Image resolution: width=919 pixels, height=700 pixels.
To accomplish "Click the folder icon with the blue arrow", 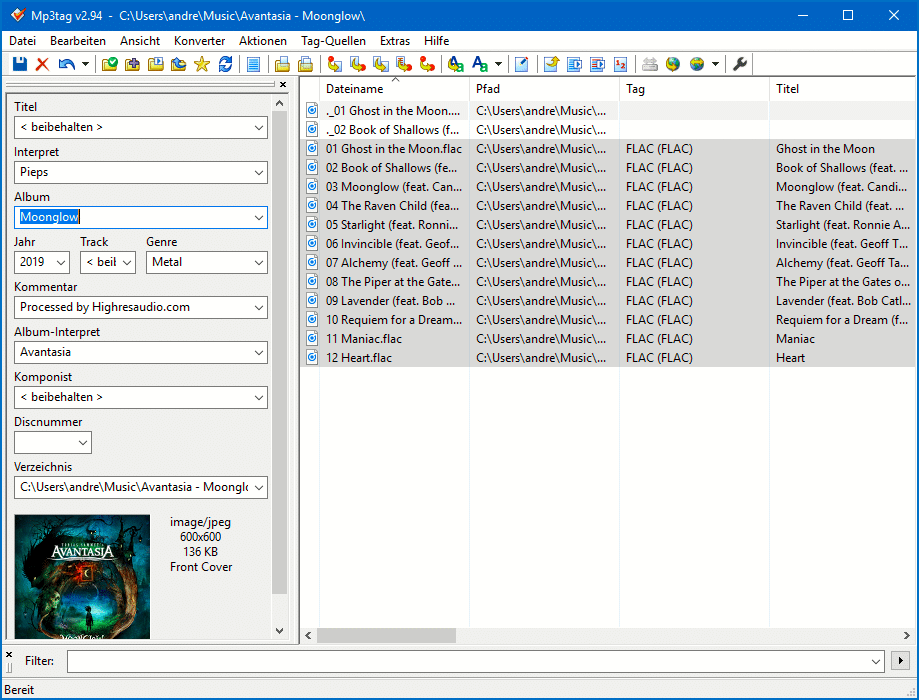I will tap(179, 64).
